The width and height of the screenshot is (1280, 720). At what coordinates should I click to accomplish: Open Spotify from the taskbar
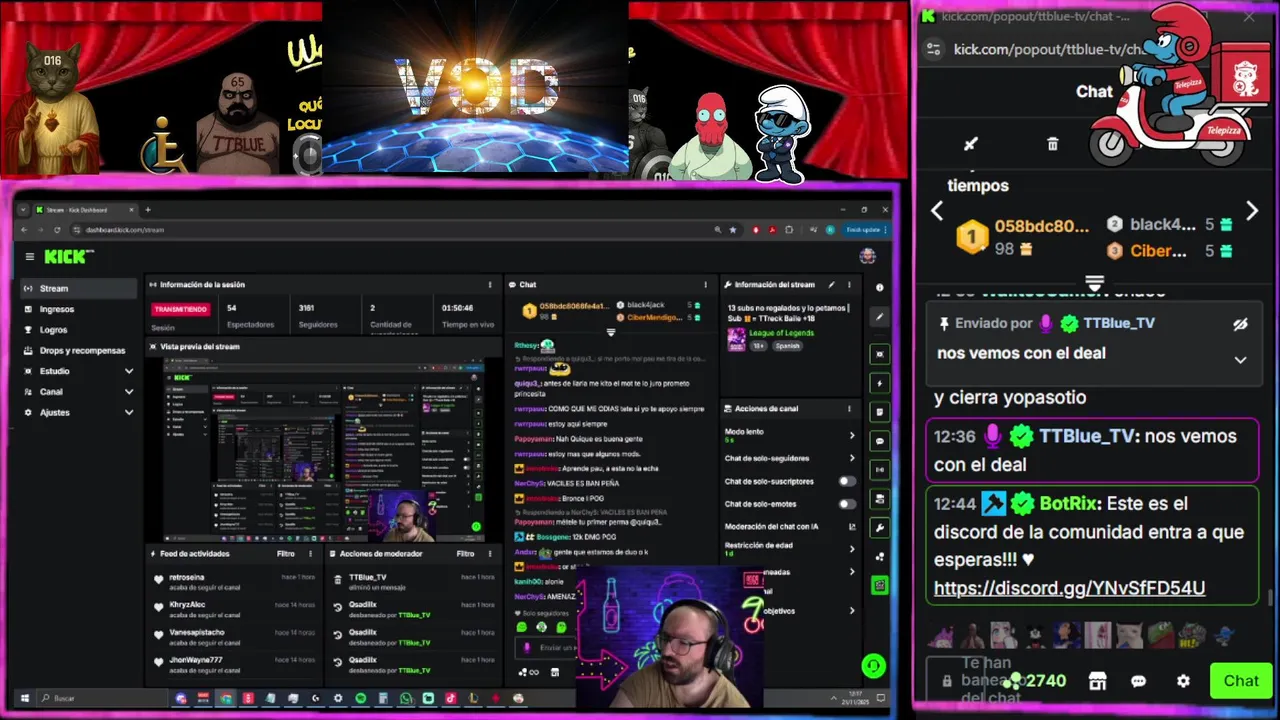pos(360,698)
